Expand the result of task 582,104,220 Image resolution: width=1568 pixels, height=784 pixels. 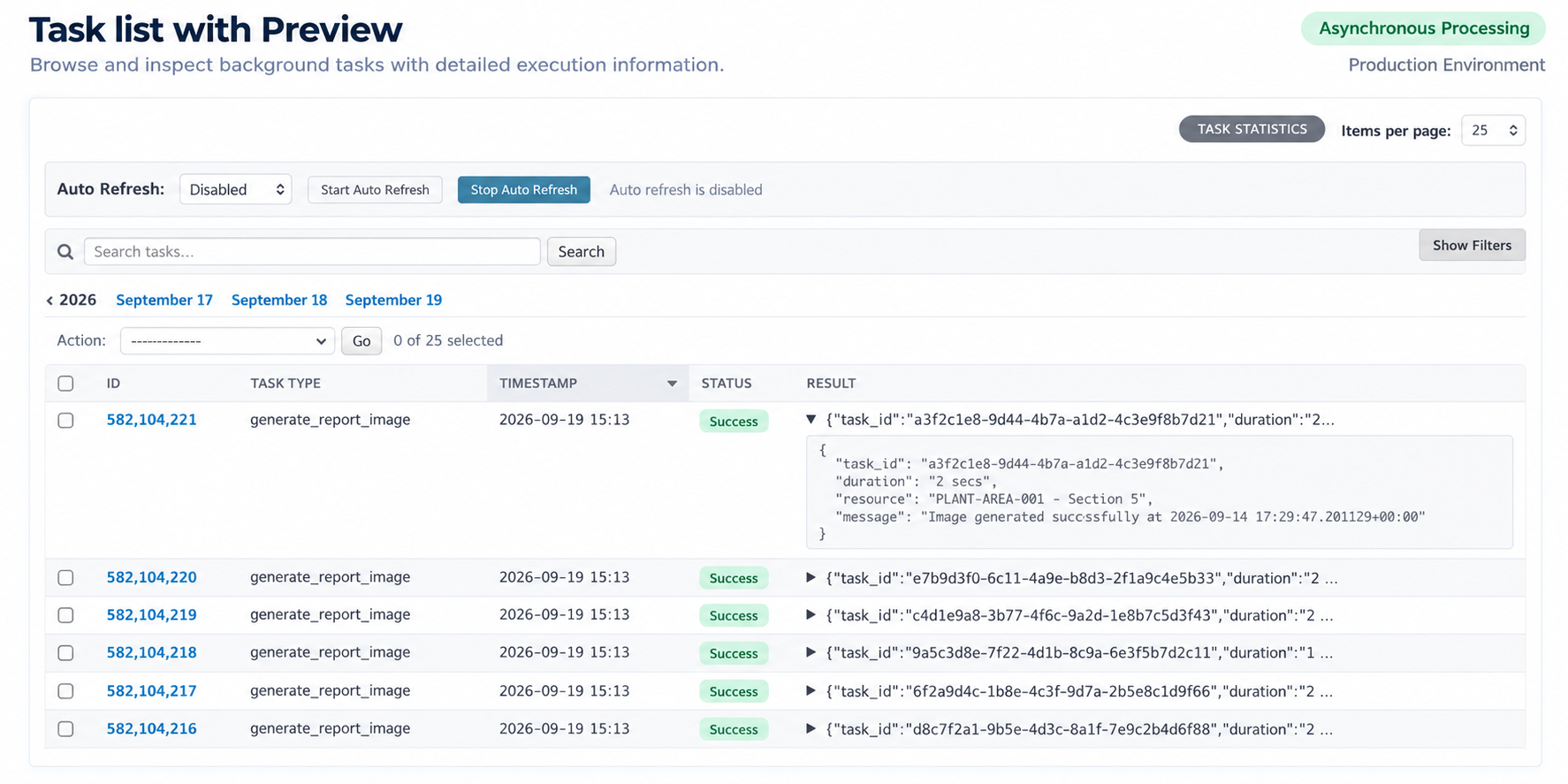[811, 578]
